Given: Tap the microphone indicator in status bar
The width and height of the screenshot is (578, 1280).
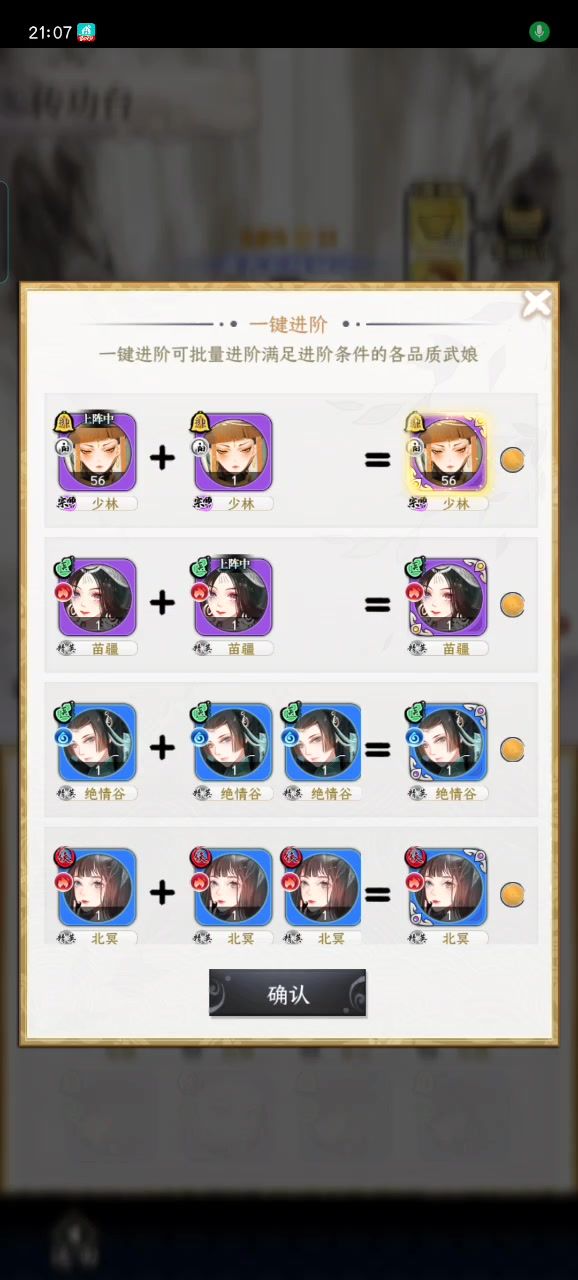Looking at the screenshot, I should pos(539,32).
